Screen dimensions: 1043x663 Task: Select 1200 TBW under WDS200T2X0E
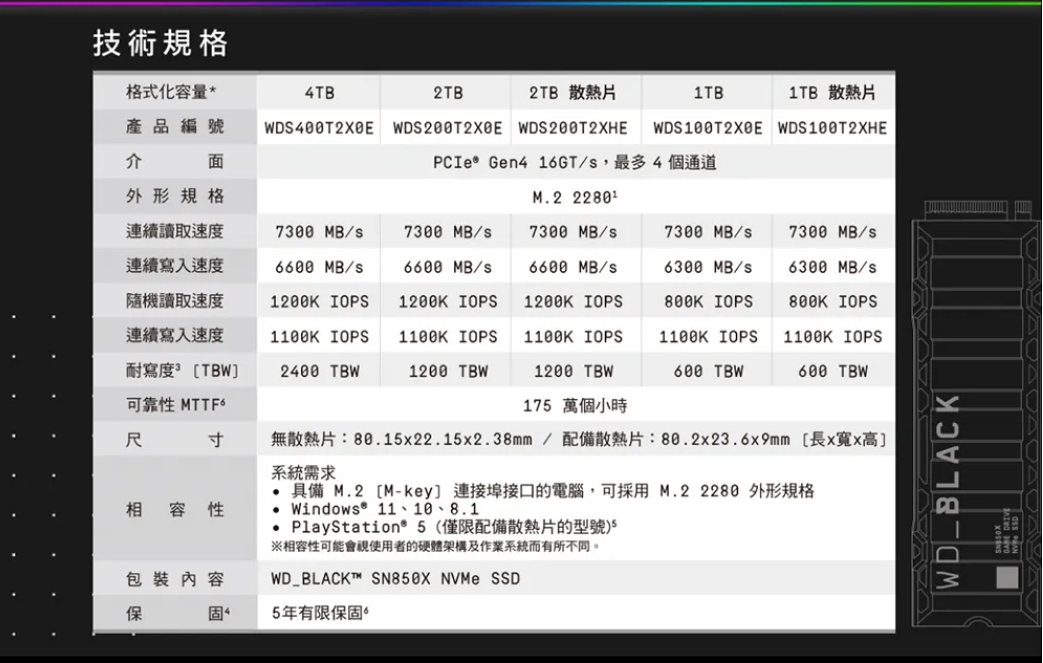point(448,371)
